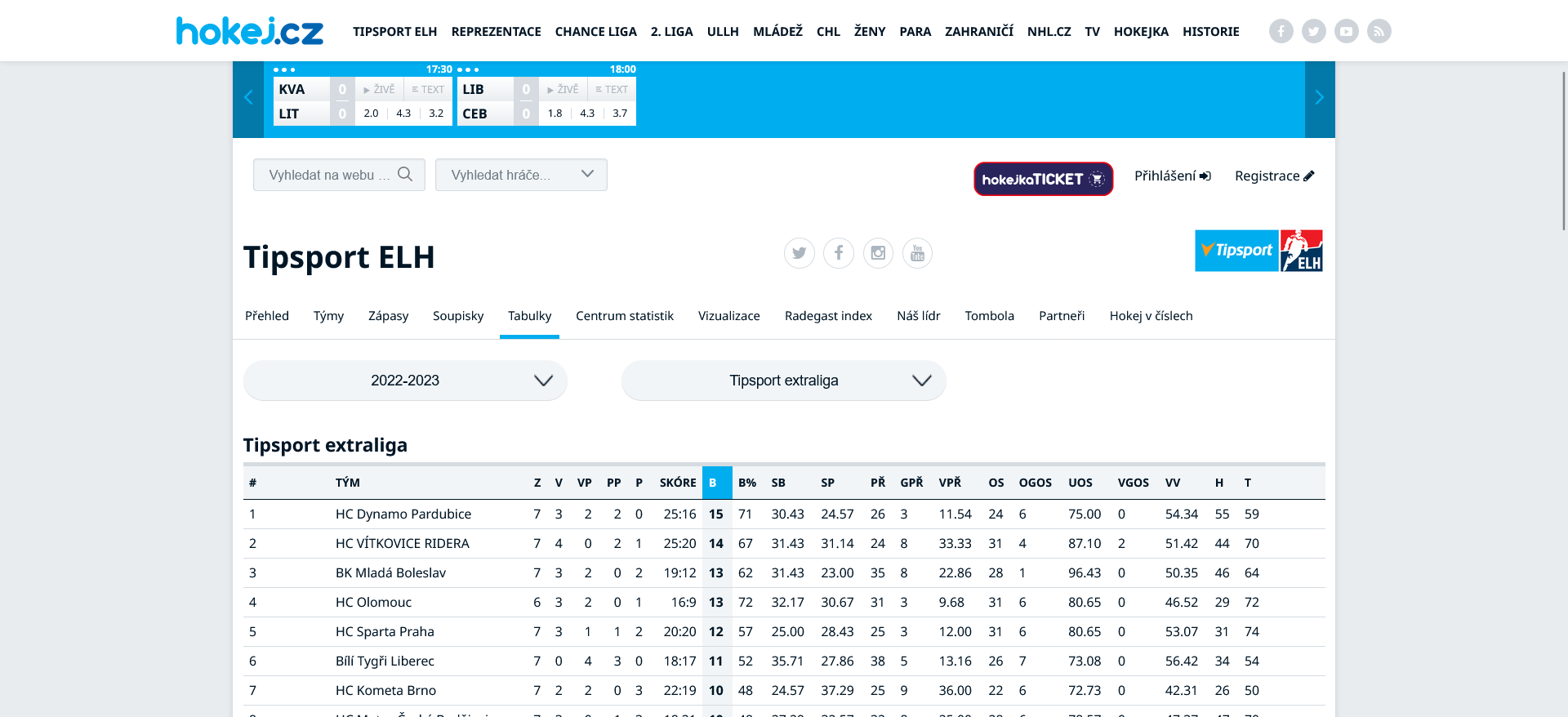Watch KVA vs LIT live via ŽIVĚ
The image size is (1568, 717).
(x=379, y=89)
